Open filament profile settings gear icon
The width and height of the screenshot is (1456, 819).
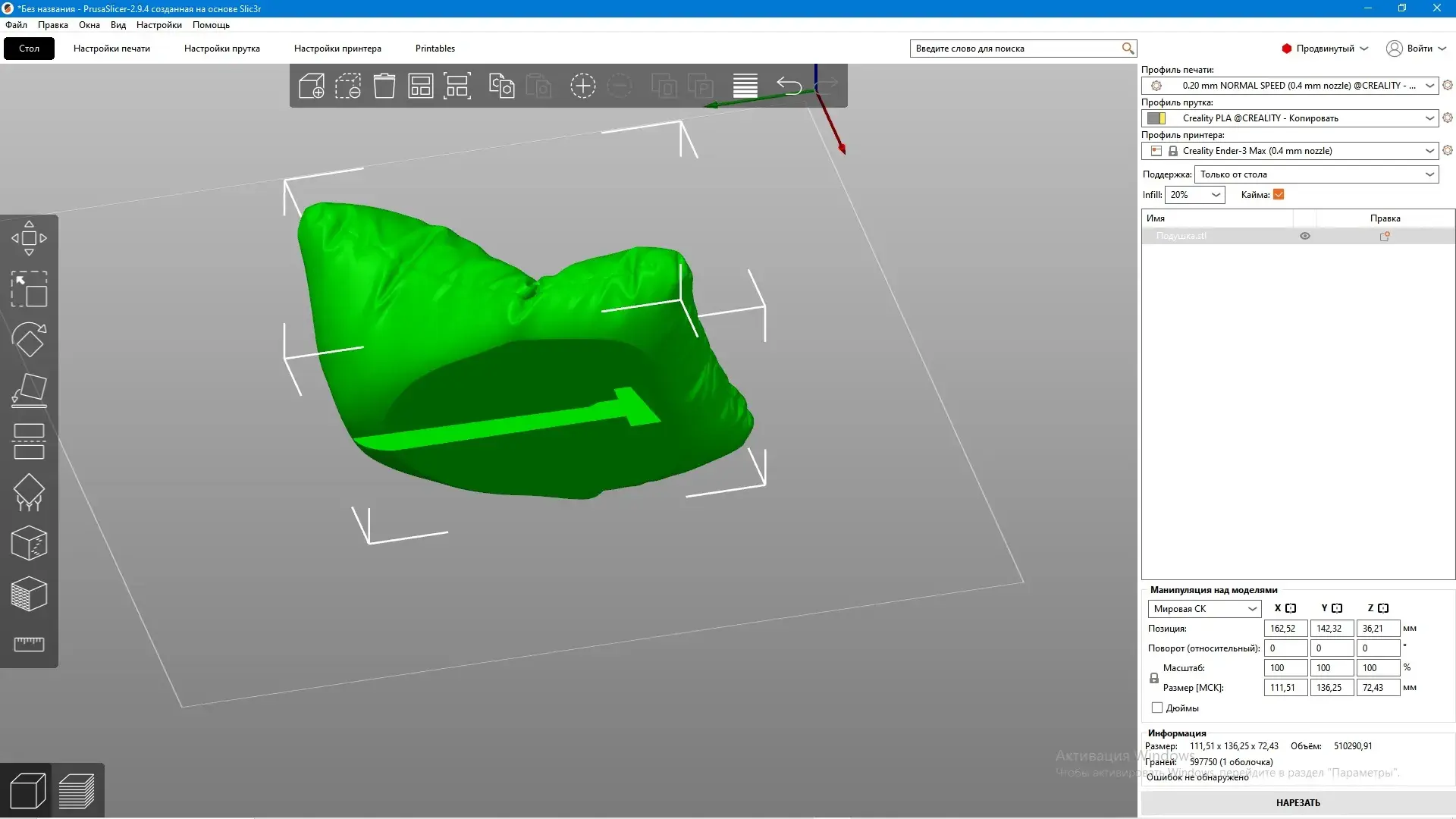[x=1447, y=118]
